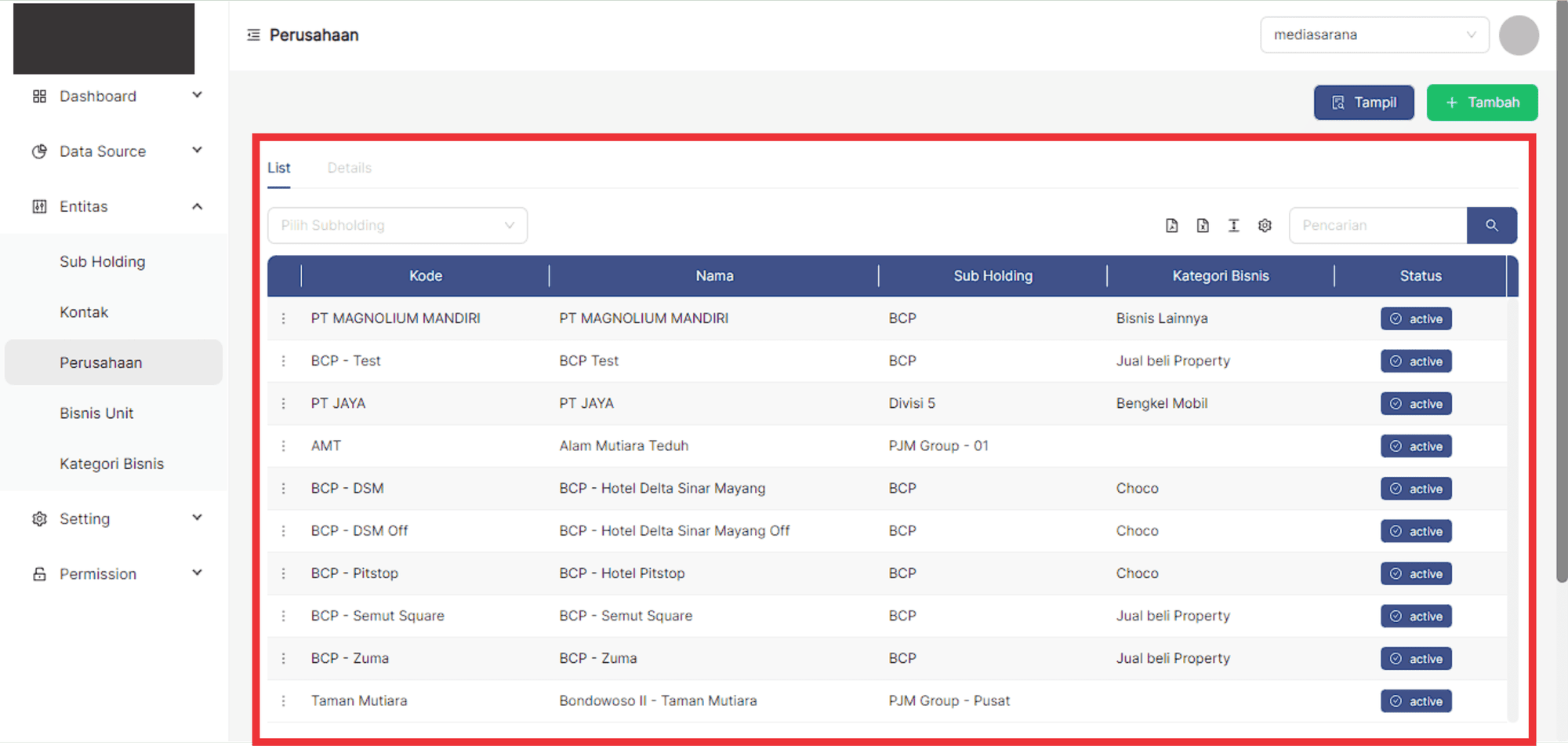
Task: Click the Tambah button
Action: pos(1481,103)
